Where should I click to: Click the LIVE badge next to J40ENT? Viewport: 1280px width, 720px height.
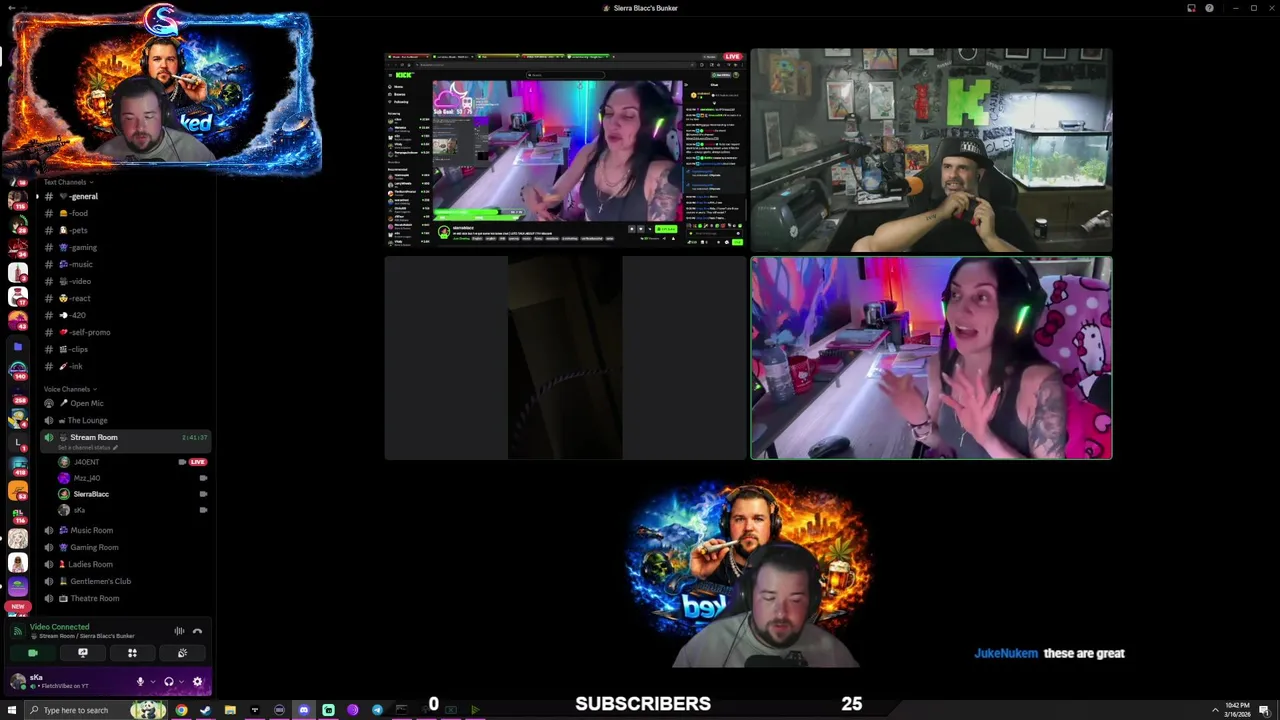coord(197,462)
